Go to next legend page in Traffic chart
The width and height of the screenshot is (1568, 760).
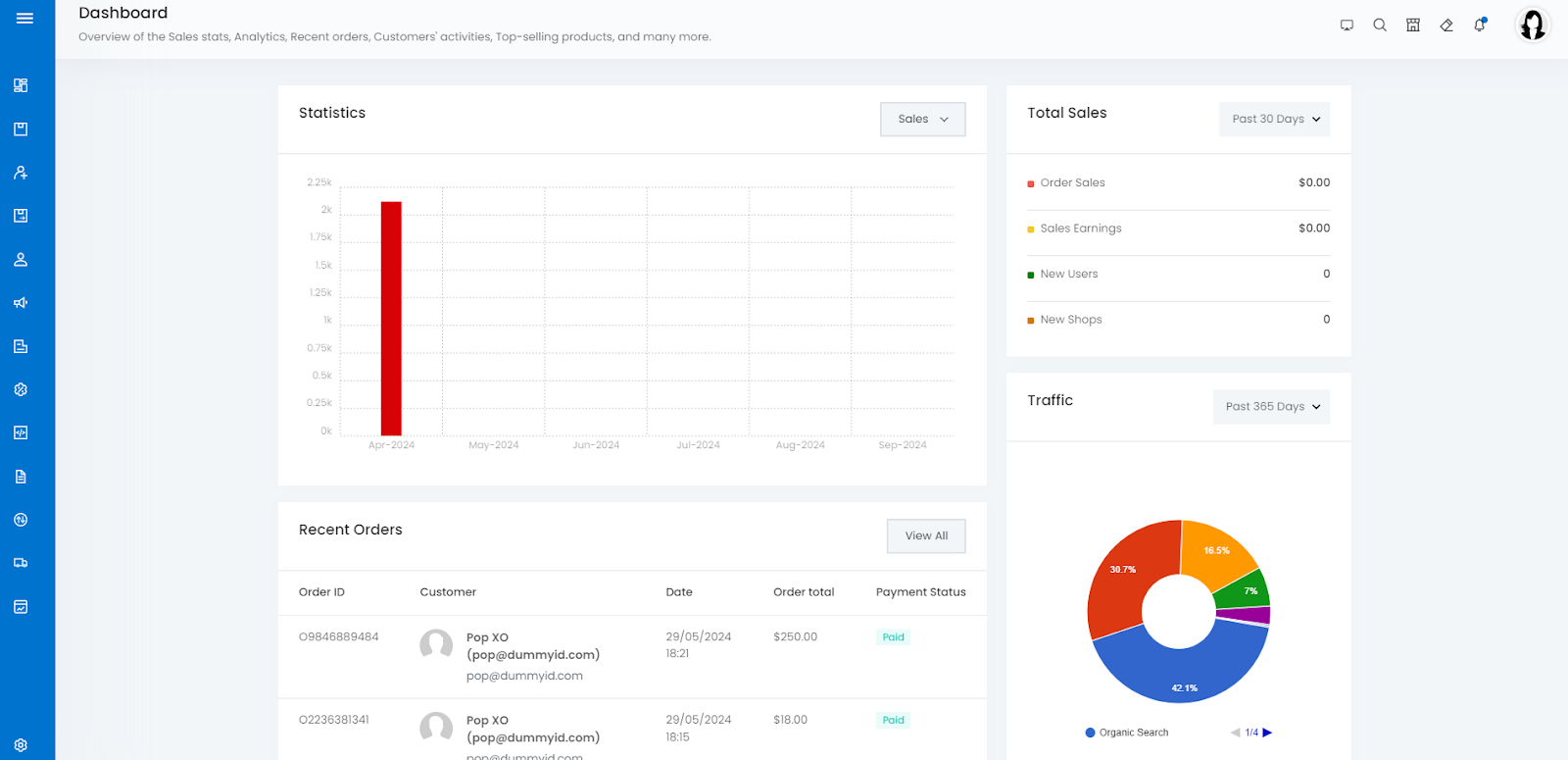(1267, 733)
